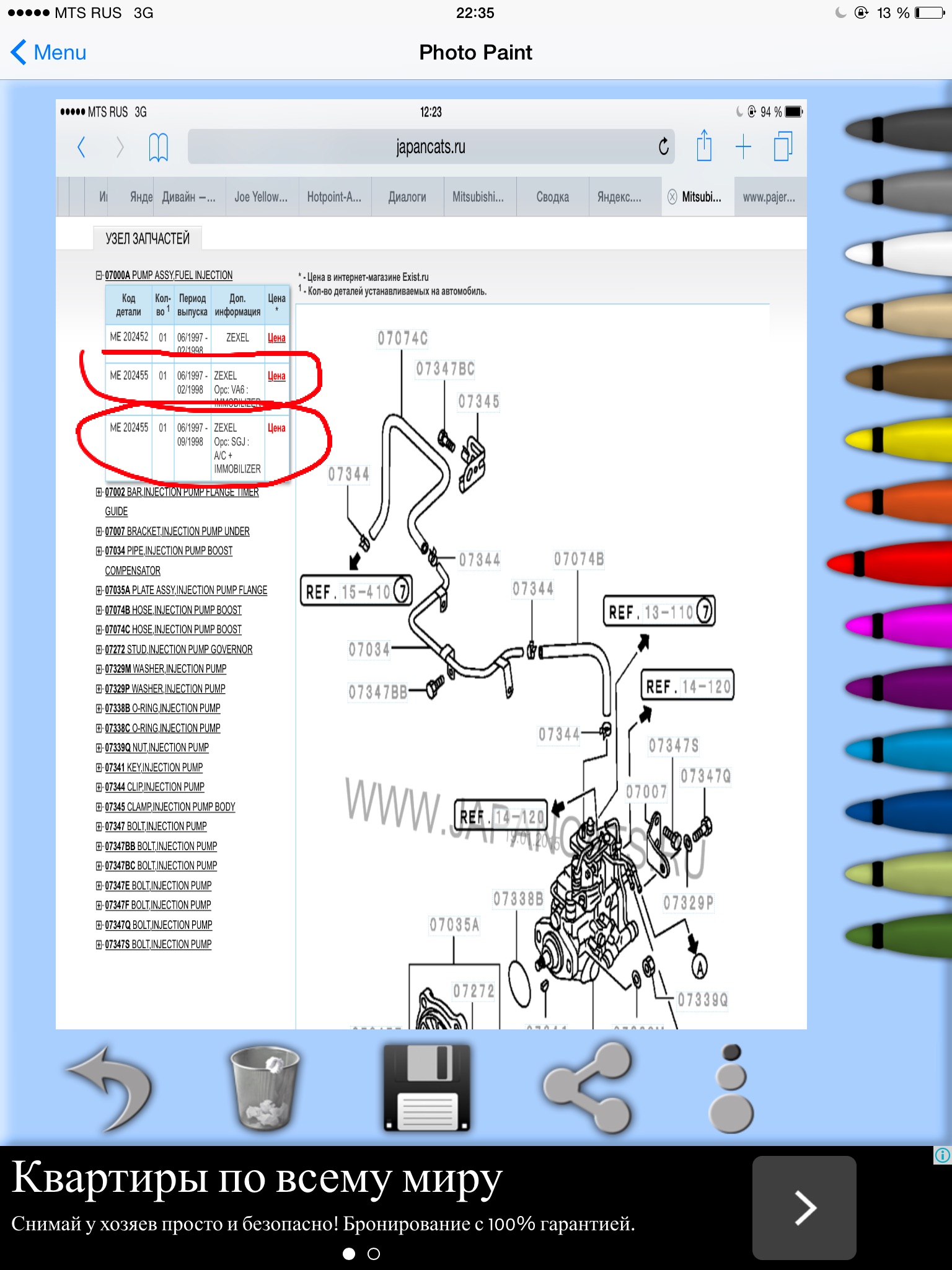Screen dimensions: 952x1270
Task: Choose the yellow marker
Action: tap(899, 439)
